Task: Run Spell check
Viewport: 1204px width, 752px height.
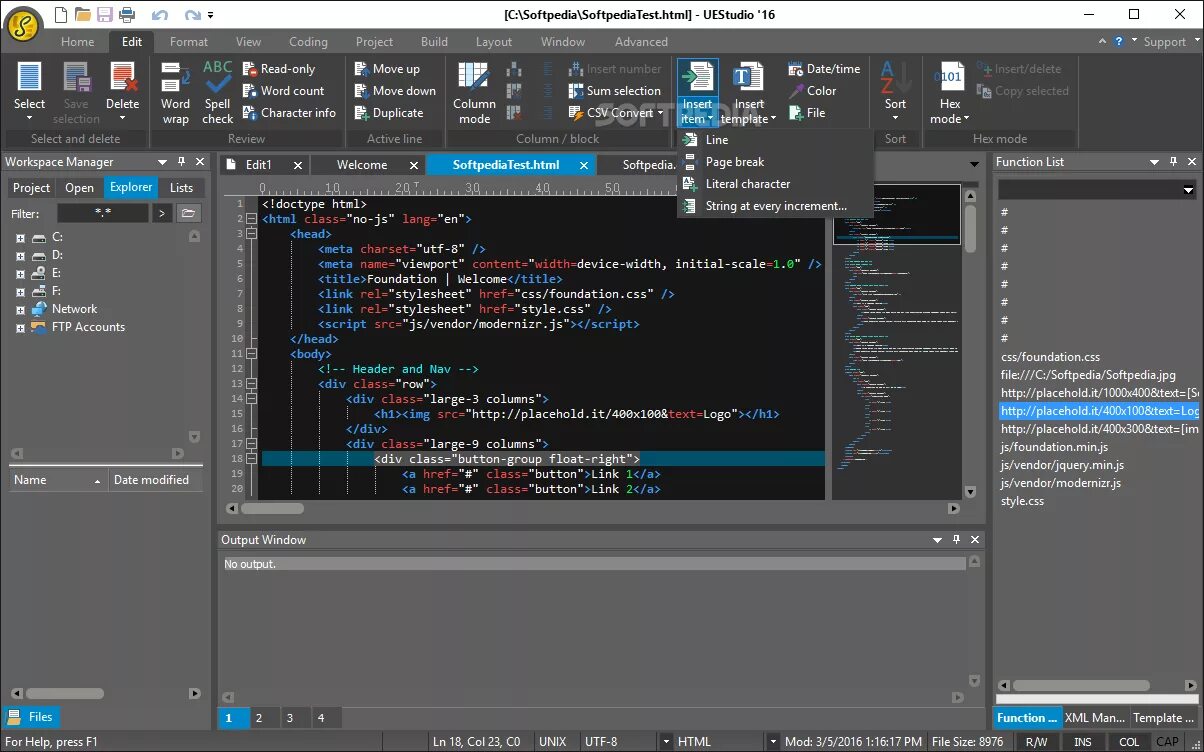Action: [217, 92]
